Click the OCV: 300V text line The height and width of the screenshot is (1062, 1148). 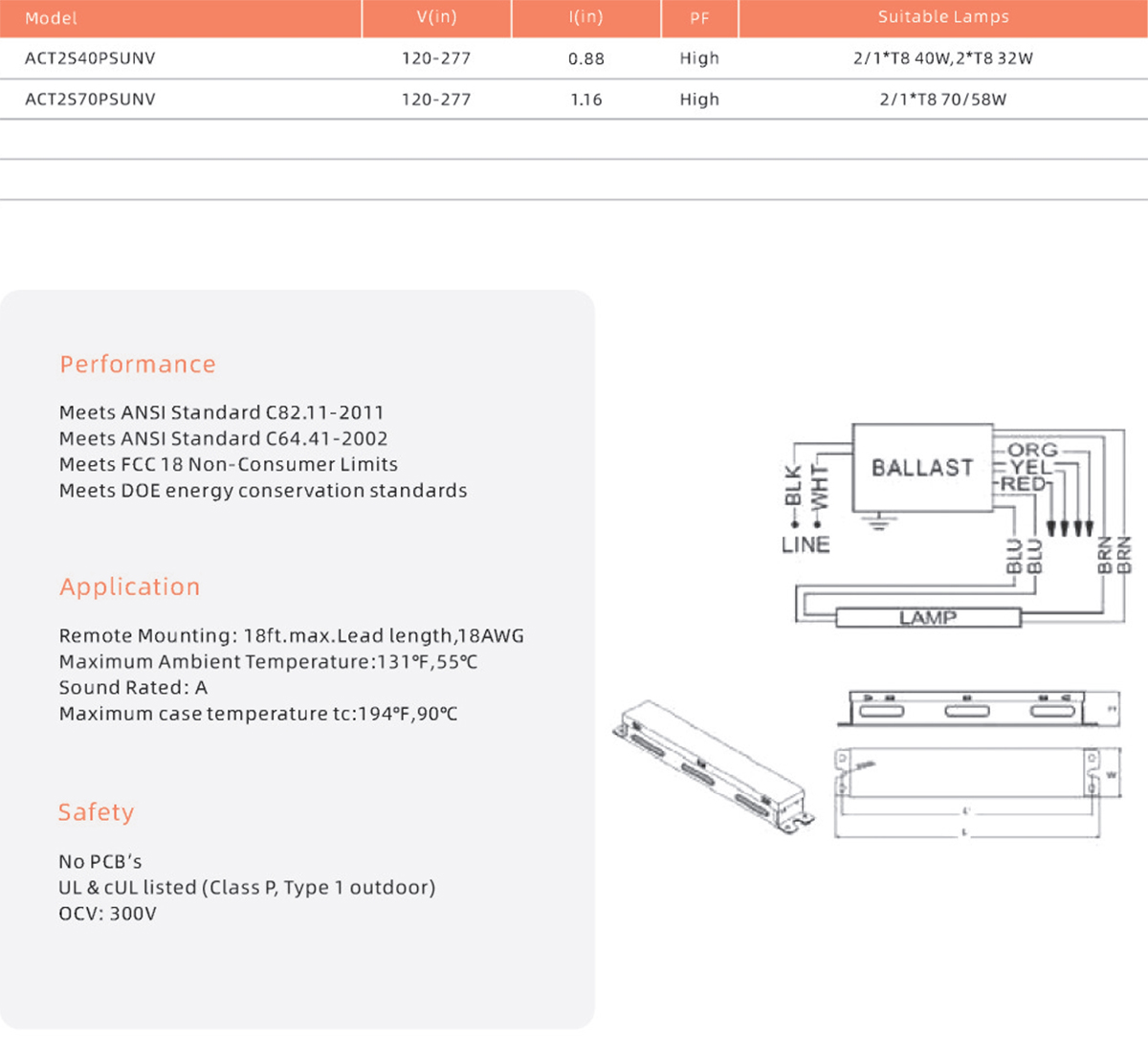pos(108,914)
